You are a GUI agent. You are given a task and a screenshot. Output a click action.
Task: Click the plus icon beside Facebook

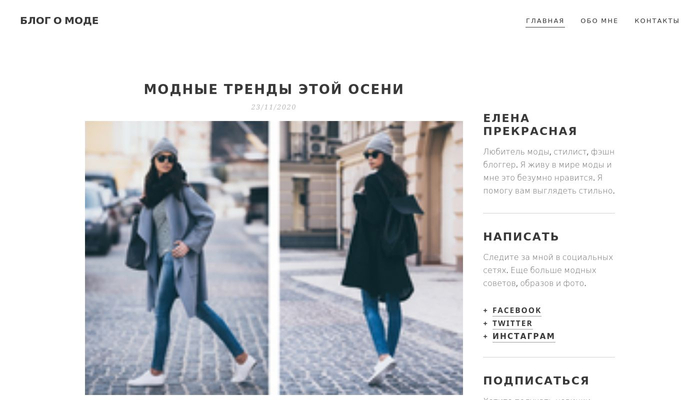coord(485,310)
